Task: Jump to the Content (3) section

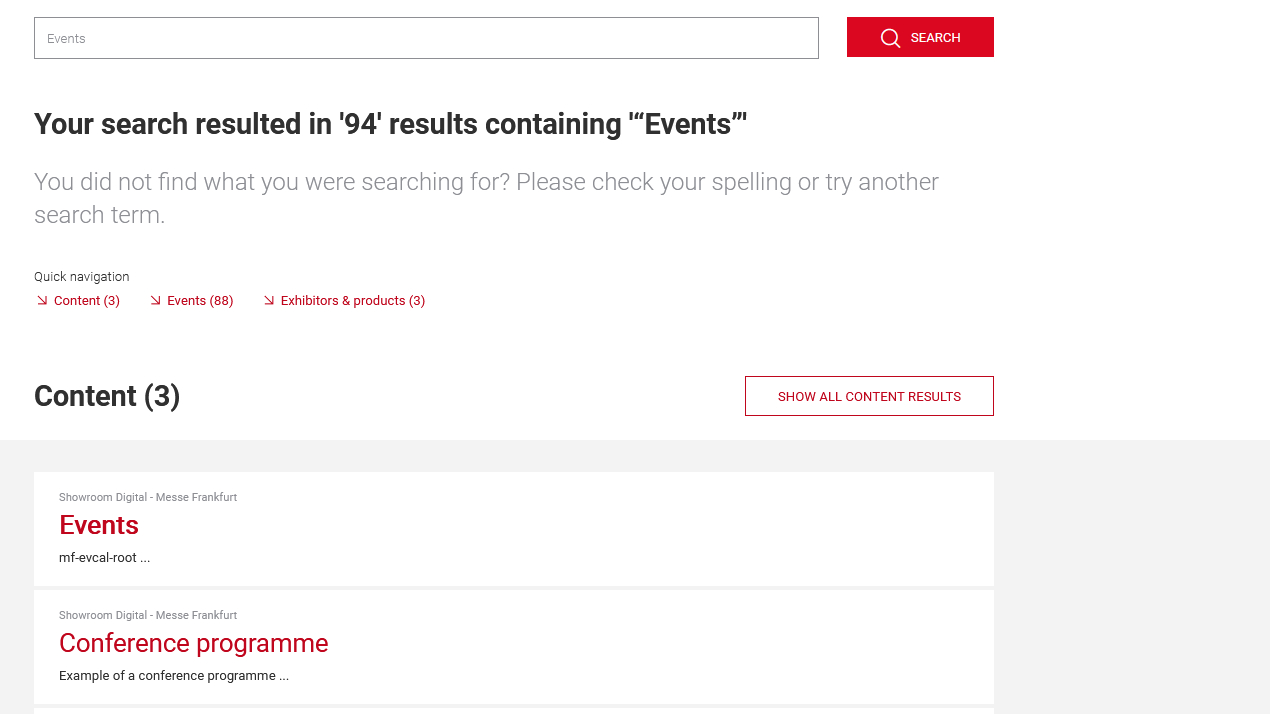Action: [x=86, y=299]
